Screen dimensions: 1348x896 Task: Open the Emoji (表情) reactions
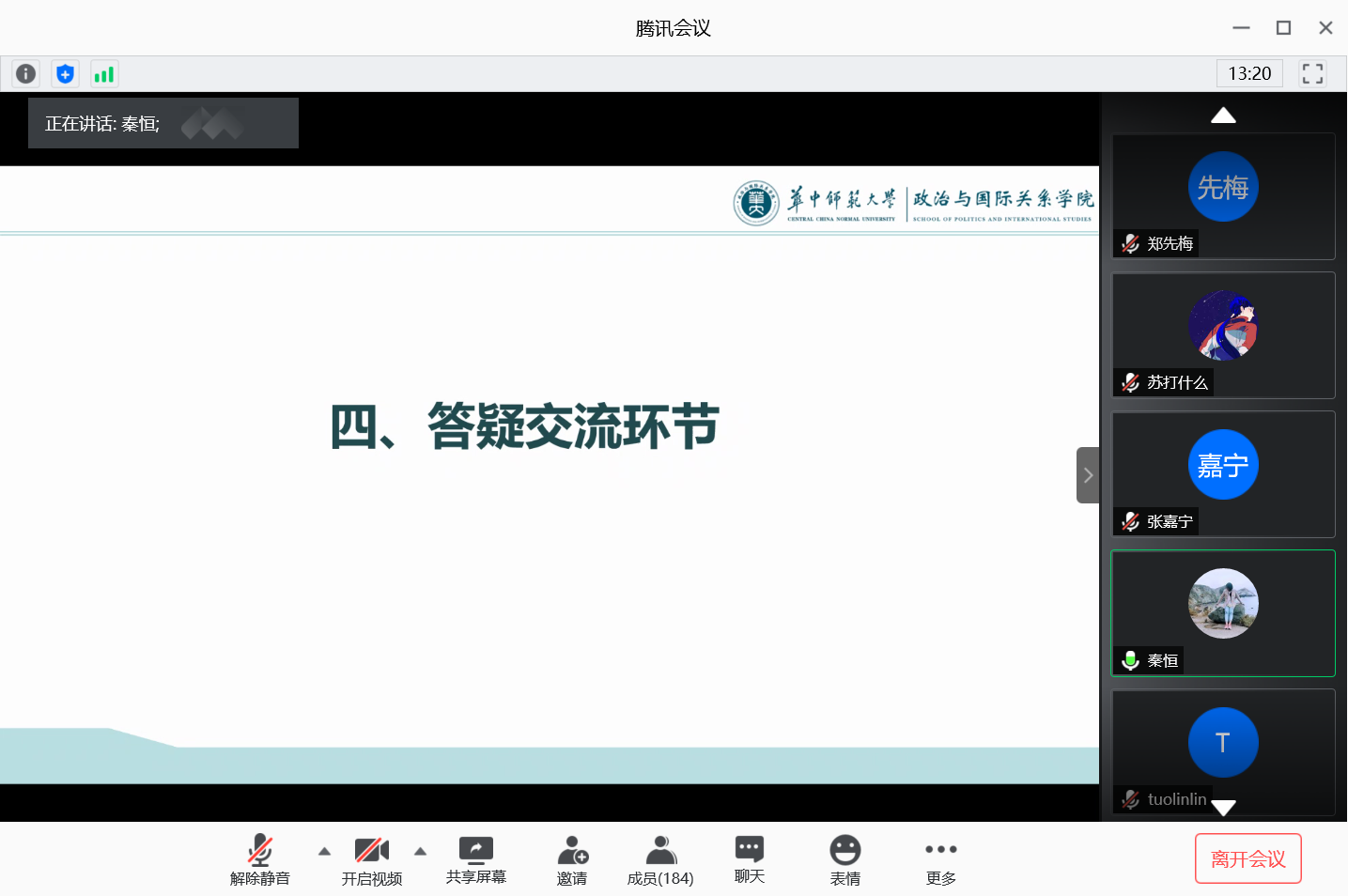tap(845, 859)
